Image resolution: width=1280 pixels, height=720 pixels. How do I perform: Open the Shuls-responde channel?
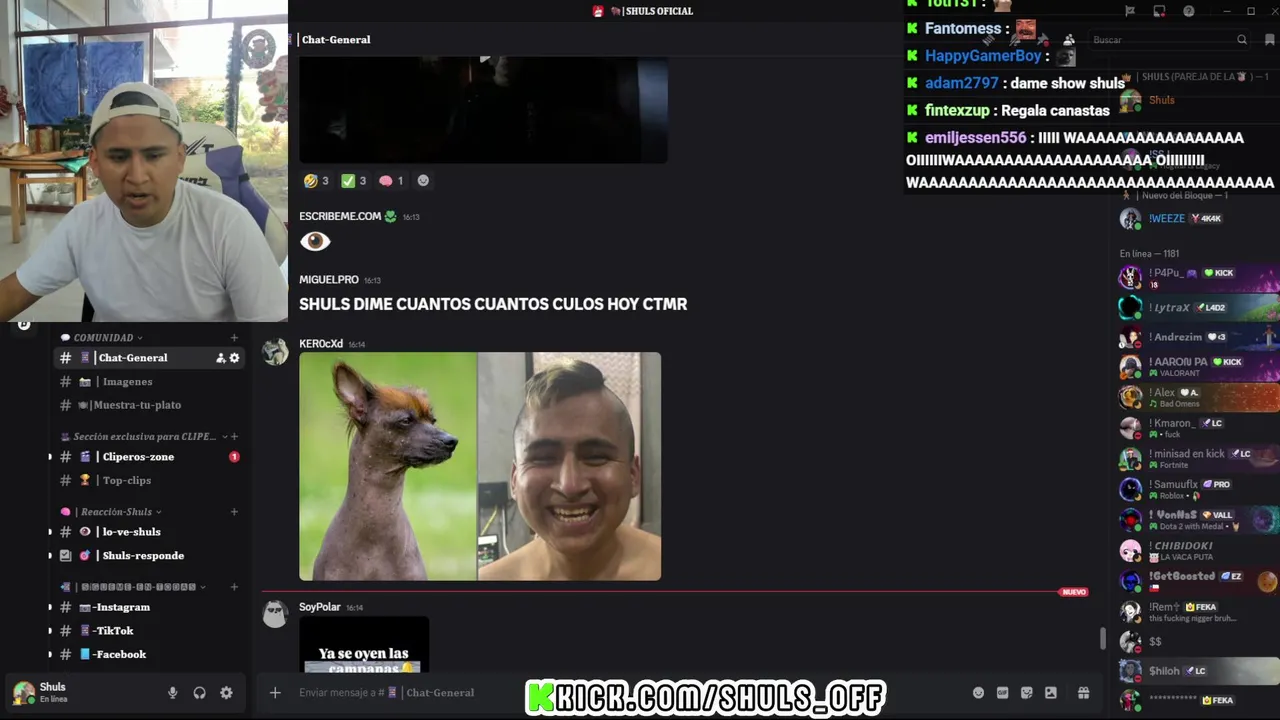tap(149, 556)
